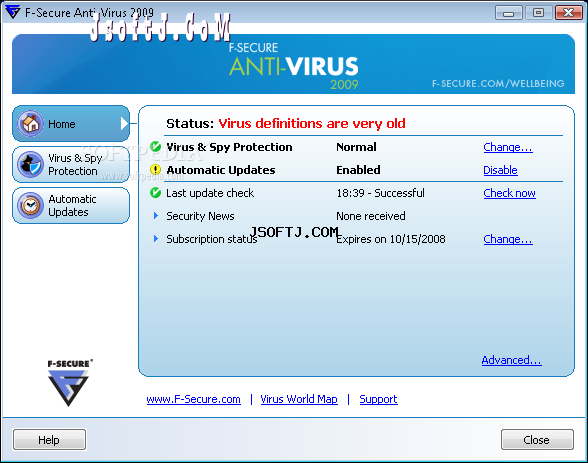Click the 'Last update check' row label

click(210, 193)
